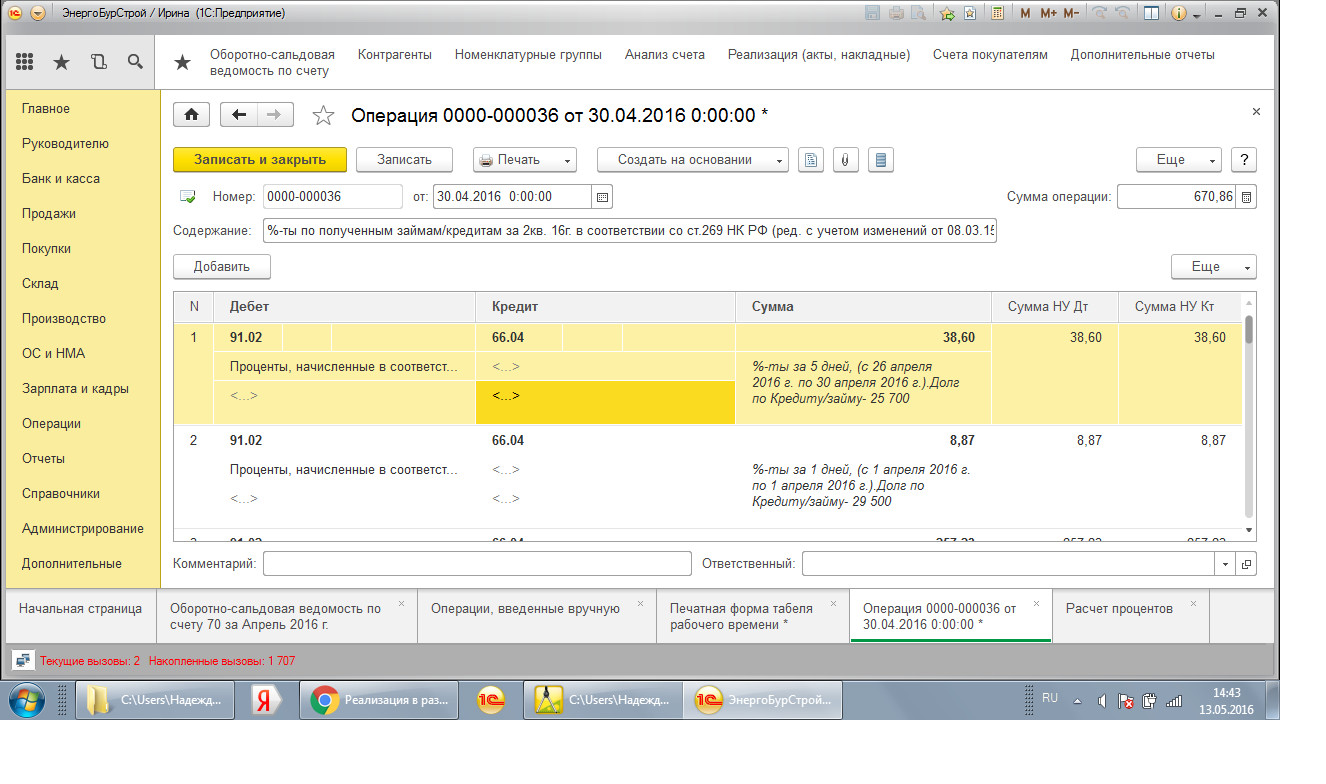Open the title bar calculator icon
Screen dimensions: 1326x784
(x=997, y=13)
